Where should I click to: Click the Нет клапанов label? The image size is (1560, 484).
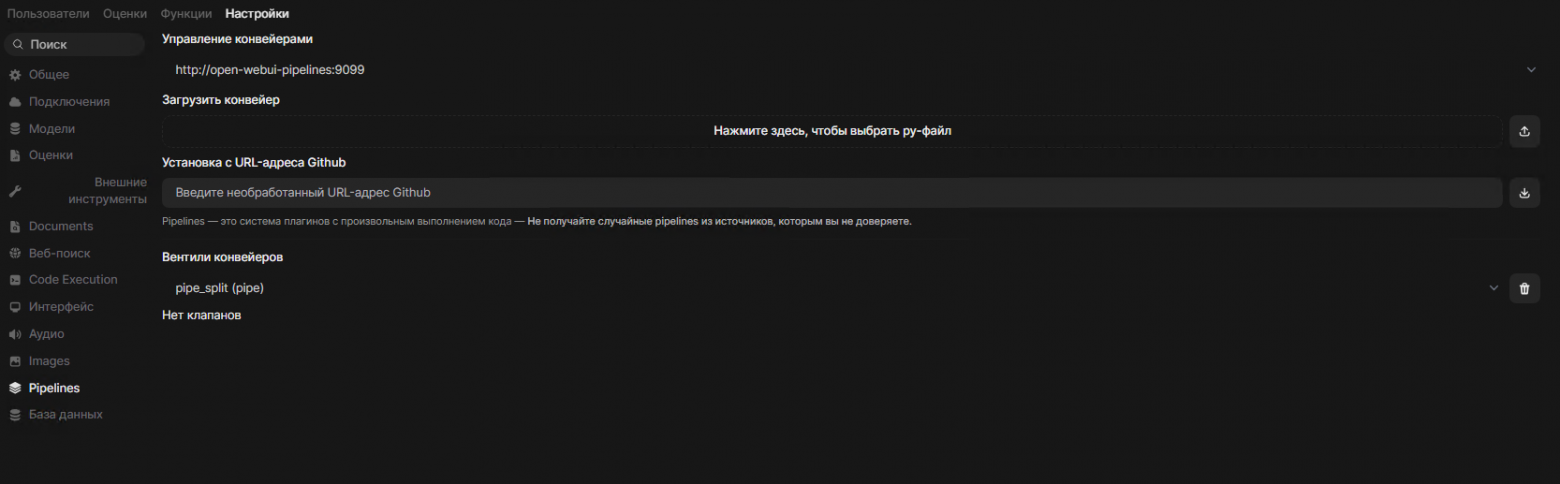(202, 315)
